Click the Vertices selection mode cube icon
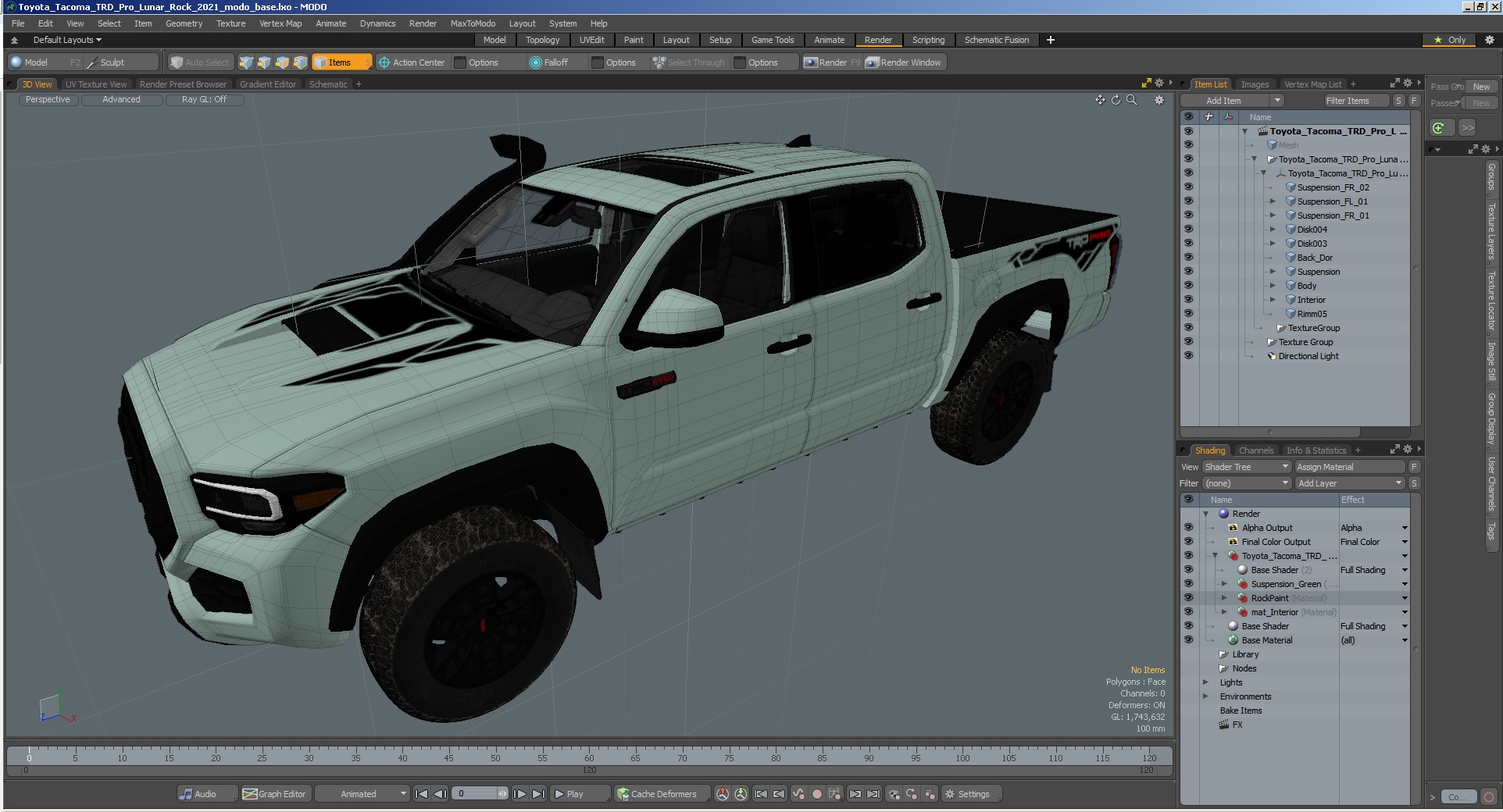 (246, 62)
